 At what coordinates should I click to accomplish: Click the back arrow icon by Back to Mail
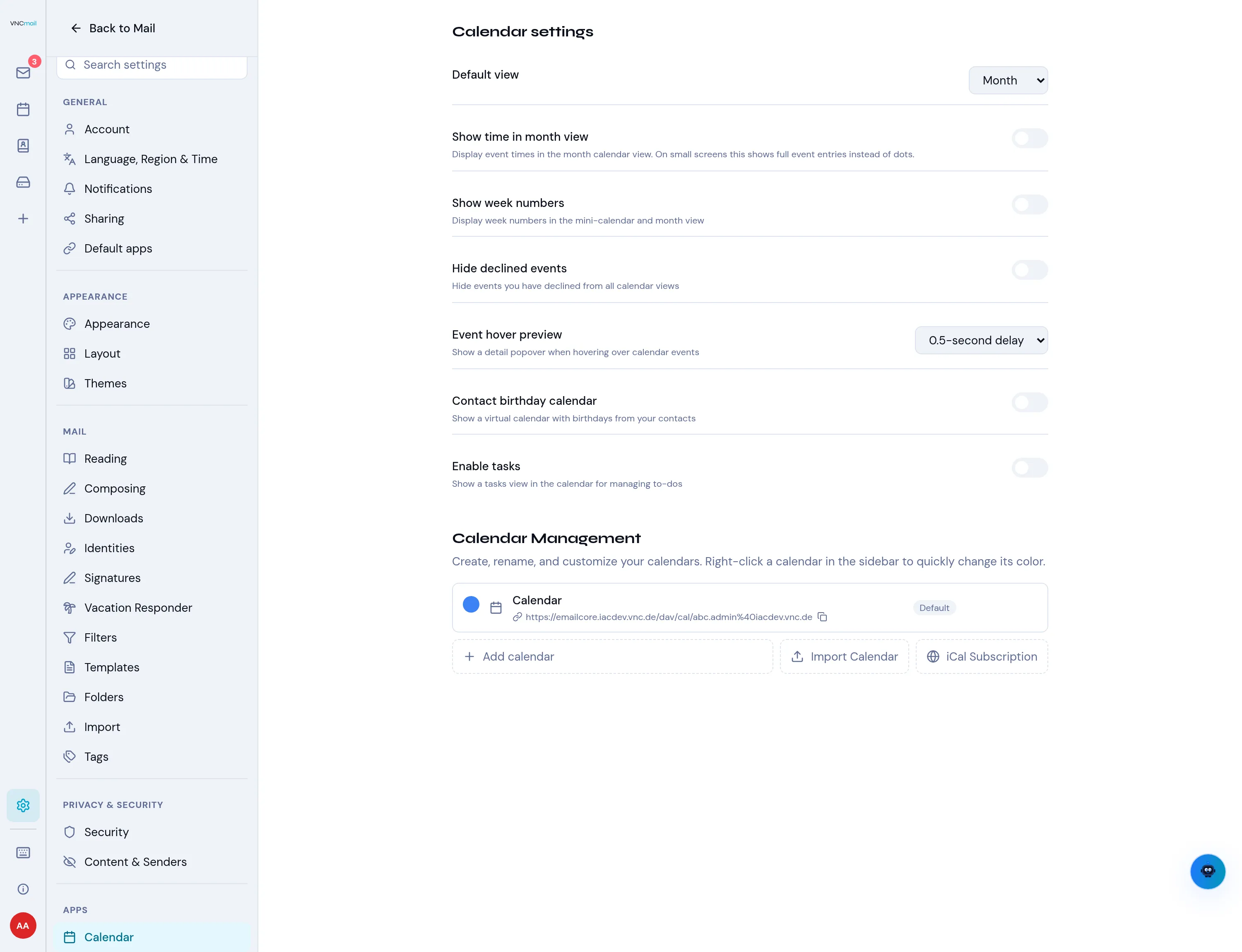click(x=76, y=28)
